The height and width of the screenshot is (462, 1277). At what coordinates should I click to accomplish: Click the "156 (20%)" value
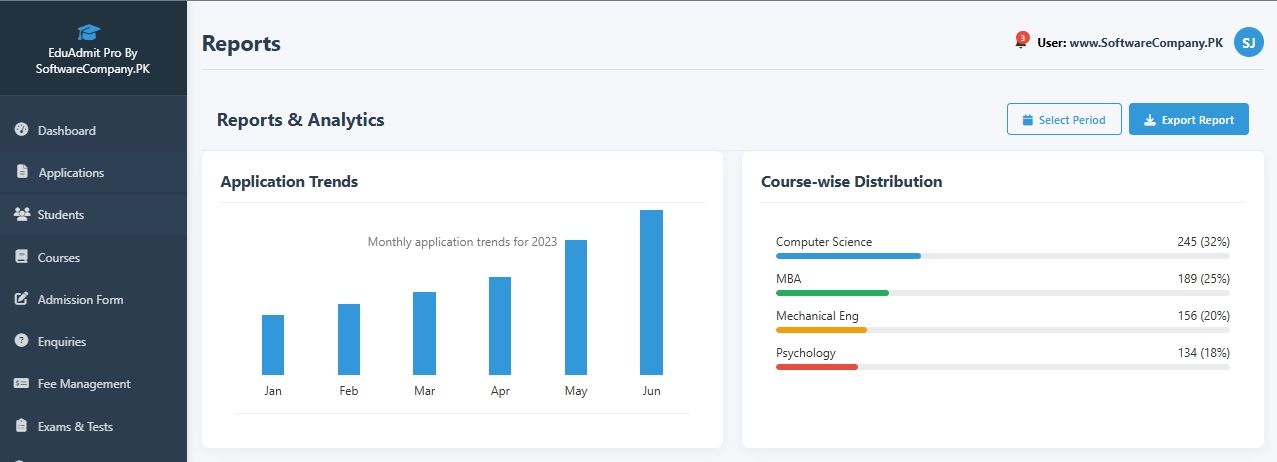point(1203,316)
